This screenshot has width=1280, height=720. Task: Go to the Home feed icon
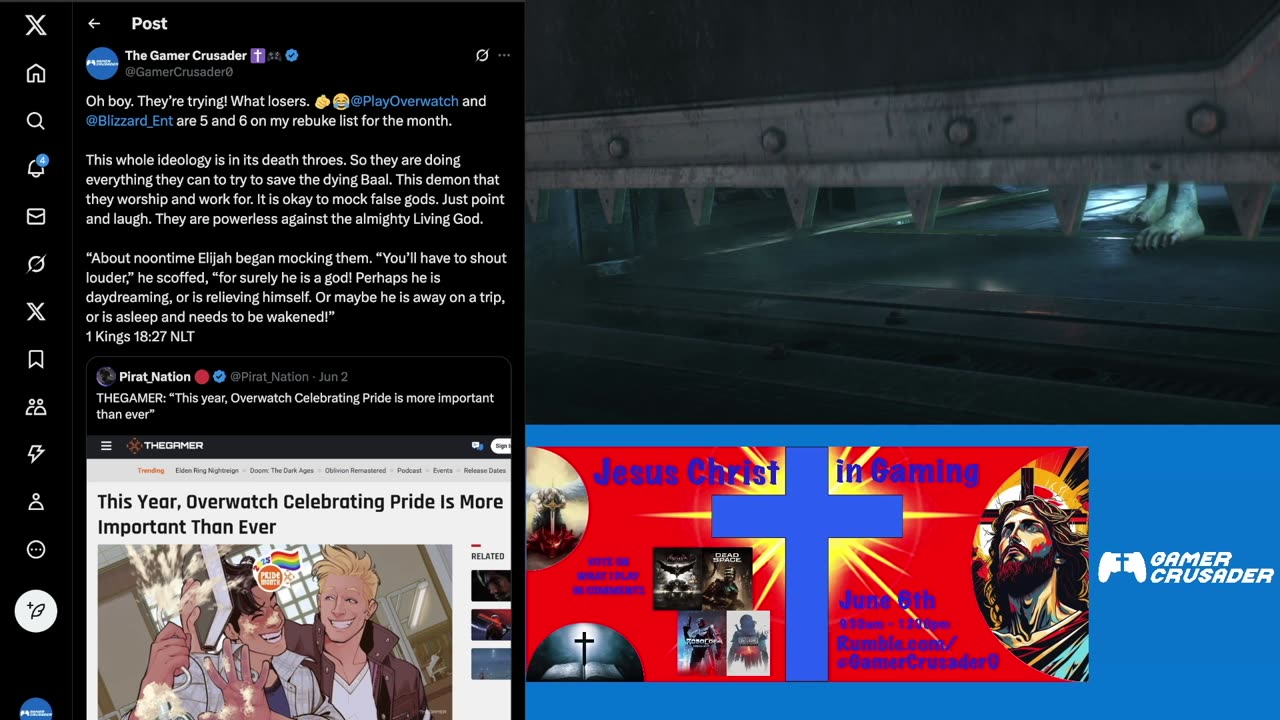(x=36, y=73)
